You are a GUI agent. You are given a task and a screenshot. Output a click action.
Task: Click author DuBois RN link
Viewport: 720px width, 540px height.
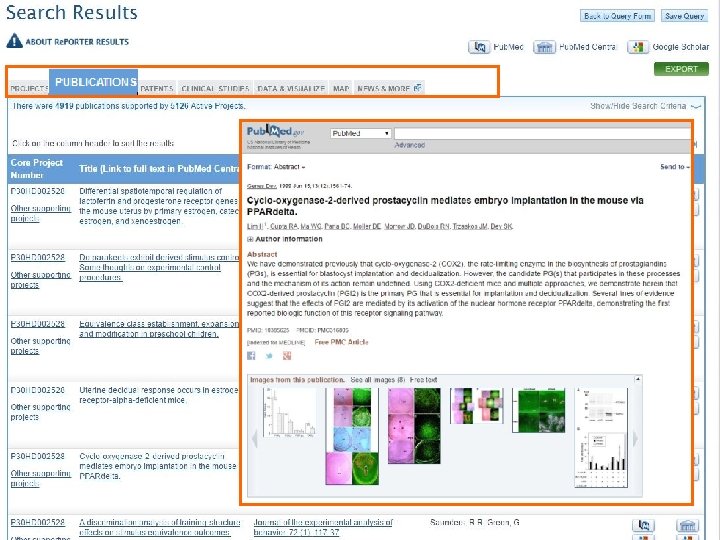coord(433,226)
